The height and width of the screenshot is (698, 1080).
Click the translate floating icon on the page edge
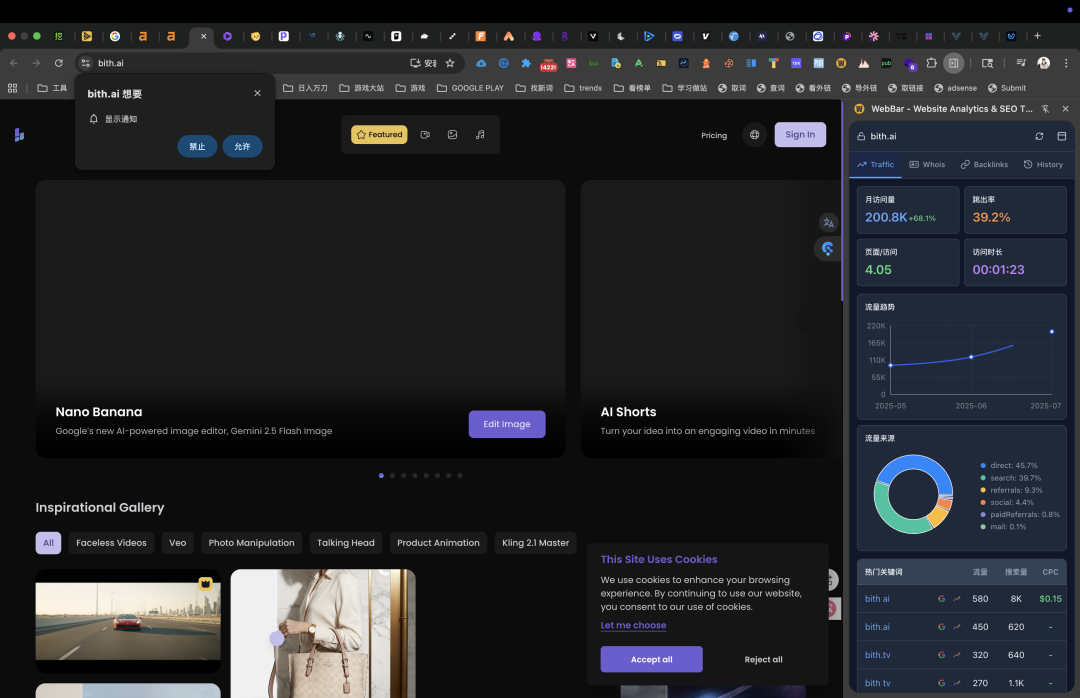tap(829, 223)
